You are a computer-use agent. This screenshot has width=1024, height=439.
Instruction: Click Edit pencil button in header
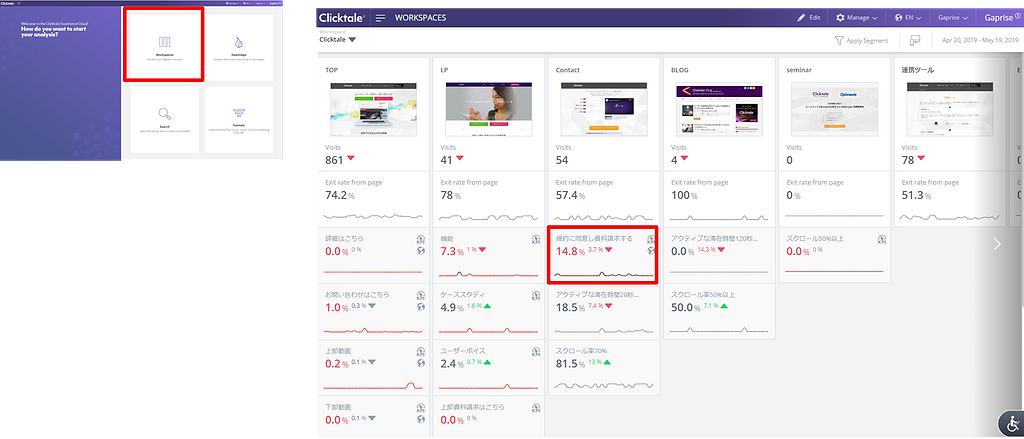coord(808,18)
